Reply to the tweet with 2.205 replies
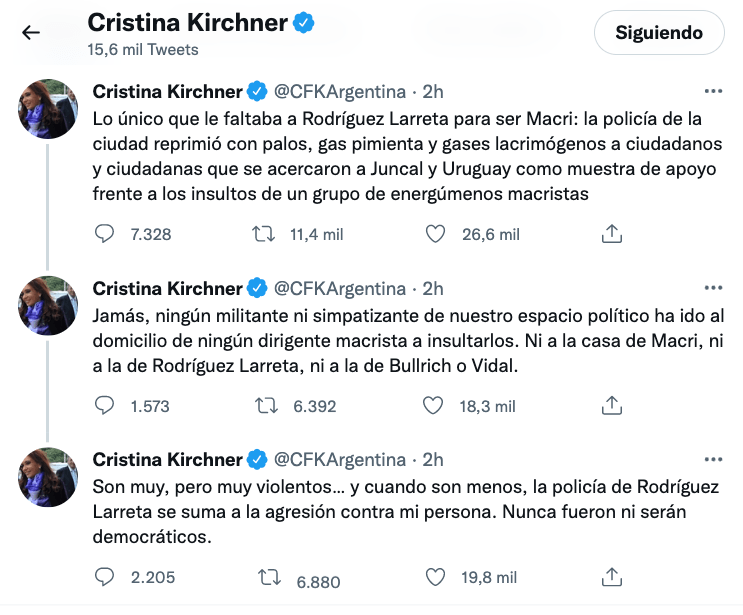The image size is (743, 615). tap(106, 578)
